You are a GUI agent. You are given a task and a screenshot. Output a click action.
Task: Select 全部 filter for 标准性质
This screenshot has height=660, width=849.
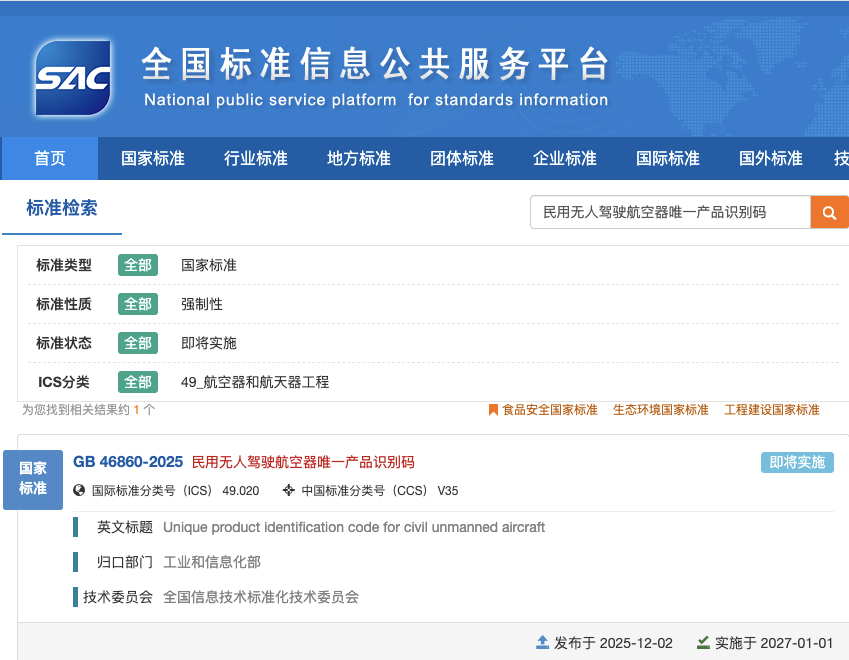[138, 304]
